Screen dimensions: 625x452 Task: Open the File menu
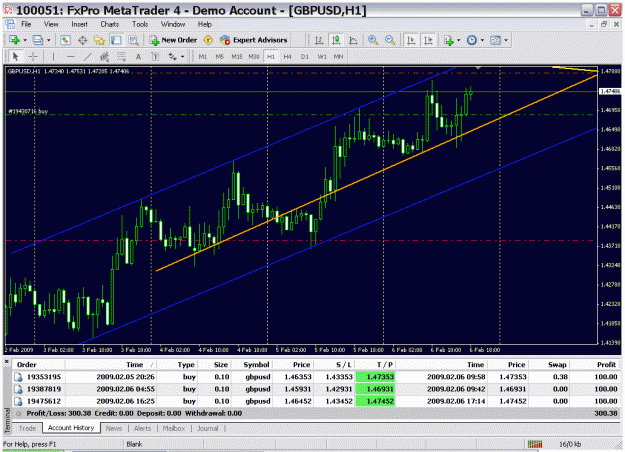click(26, 24)
